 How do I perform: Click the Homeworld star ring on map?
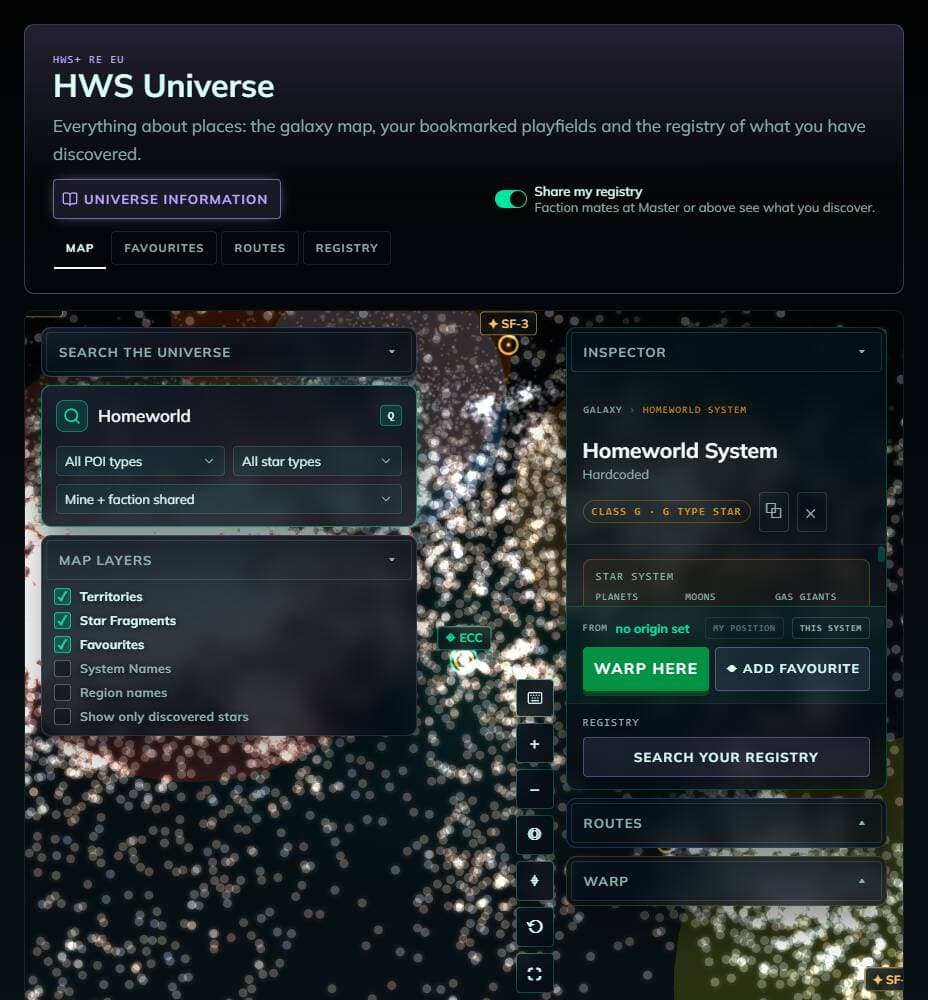click(x=463, y=661)
